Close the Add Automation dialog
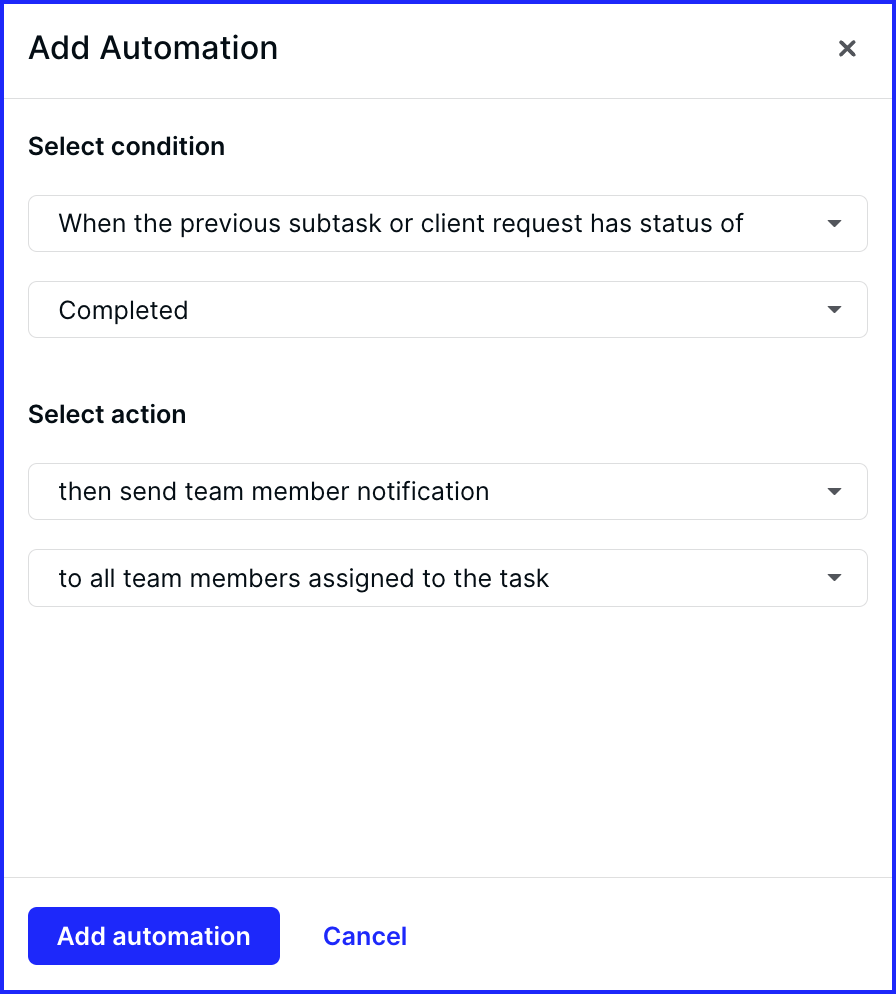 point(847,48)
